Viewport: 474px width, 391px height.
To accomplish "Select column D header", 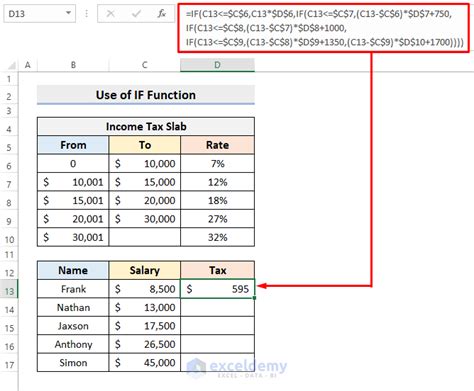I will coord(217,65).
